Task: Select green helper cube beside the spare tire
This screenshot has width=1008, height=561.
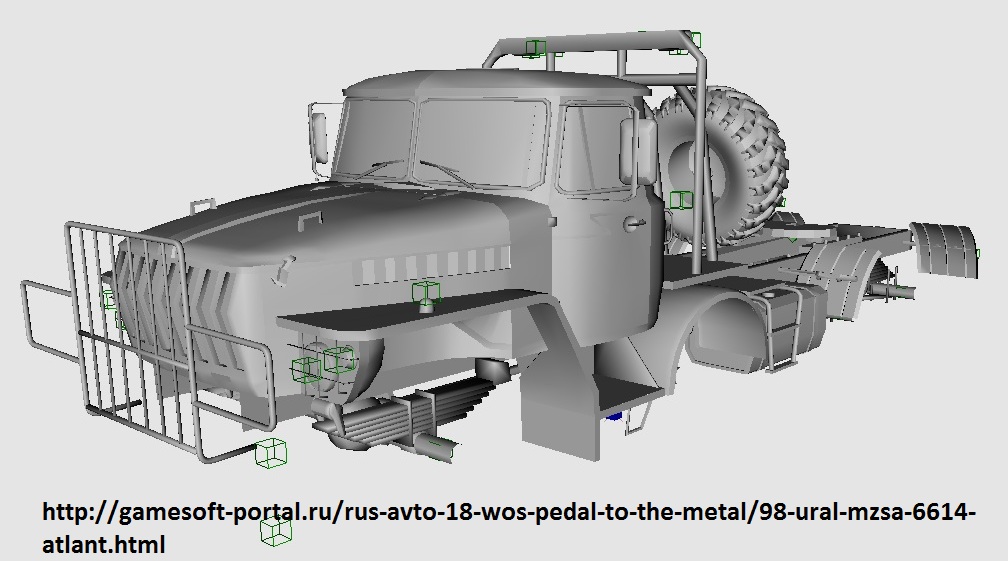Action: point(681,200)
